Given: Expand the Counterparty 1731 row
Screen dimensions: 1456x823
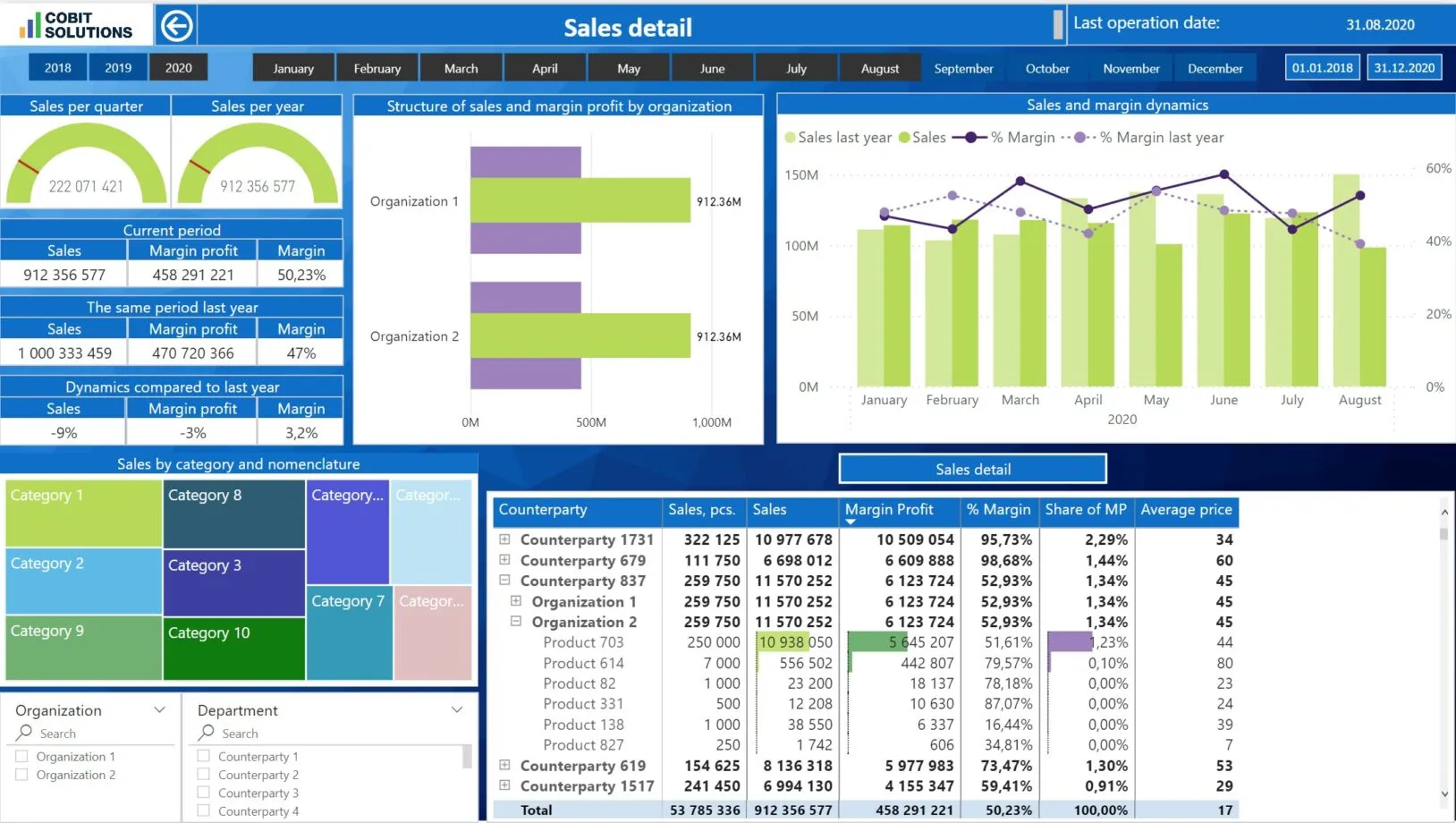Looking at the screenshot, I should point(504,539).
